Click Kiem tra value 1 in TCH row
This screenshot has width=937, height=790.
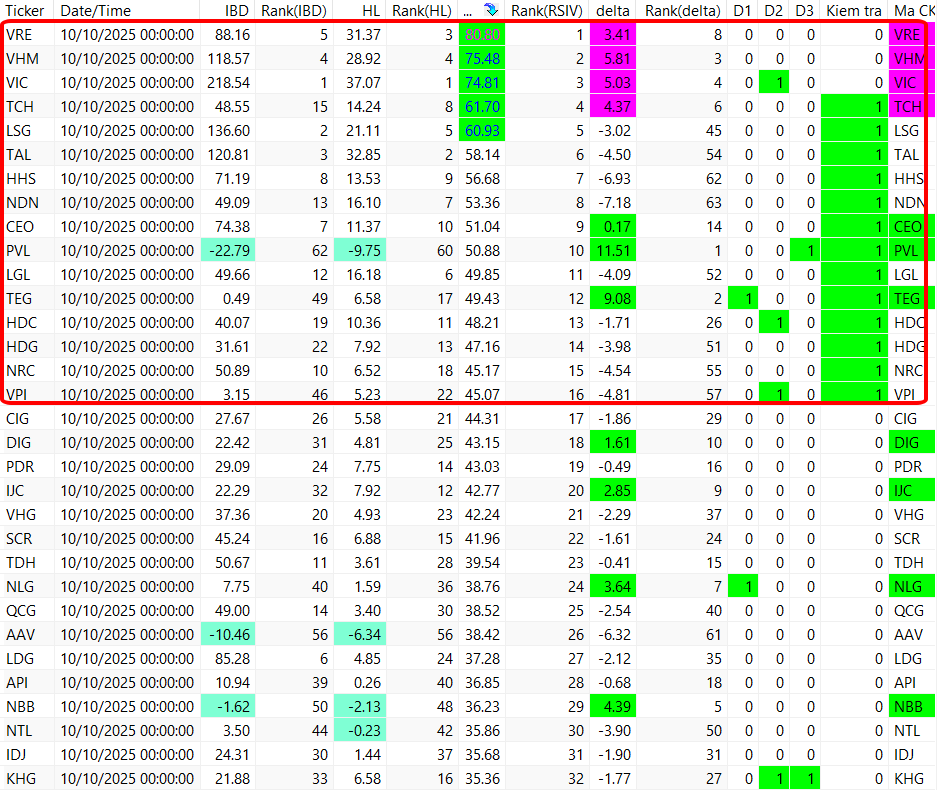(855, 106)
